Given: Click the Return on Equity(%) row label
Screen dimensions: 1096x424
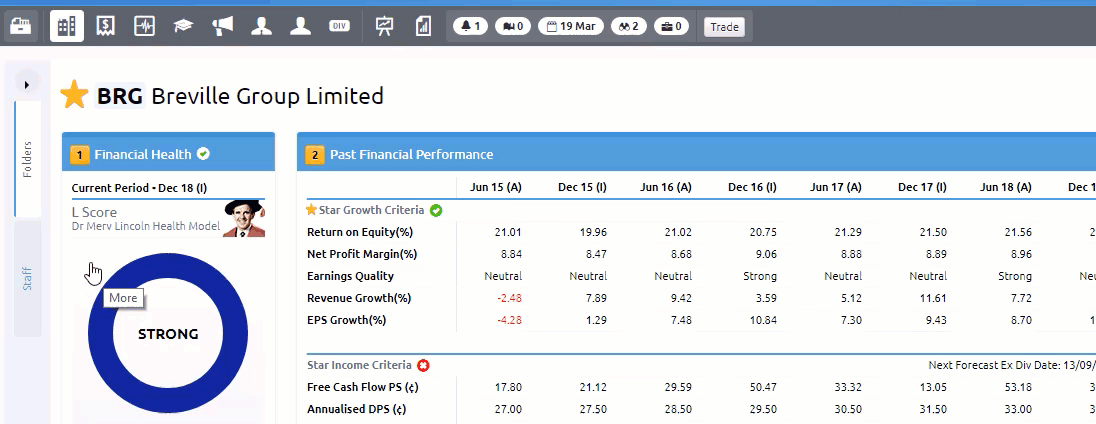Looking at the screenshot, I should 361,232.
